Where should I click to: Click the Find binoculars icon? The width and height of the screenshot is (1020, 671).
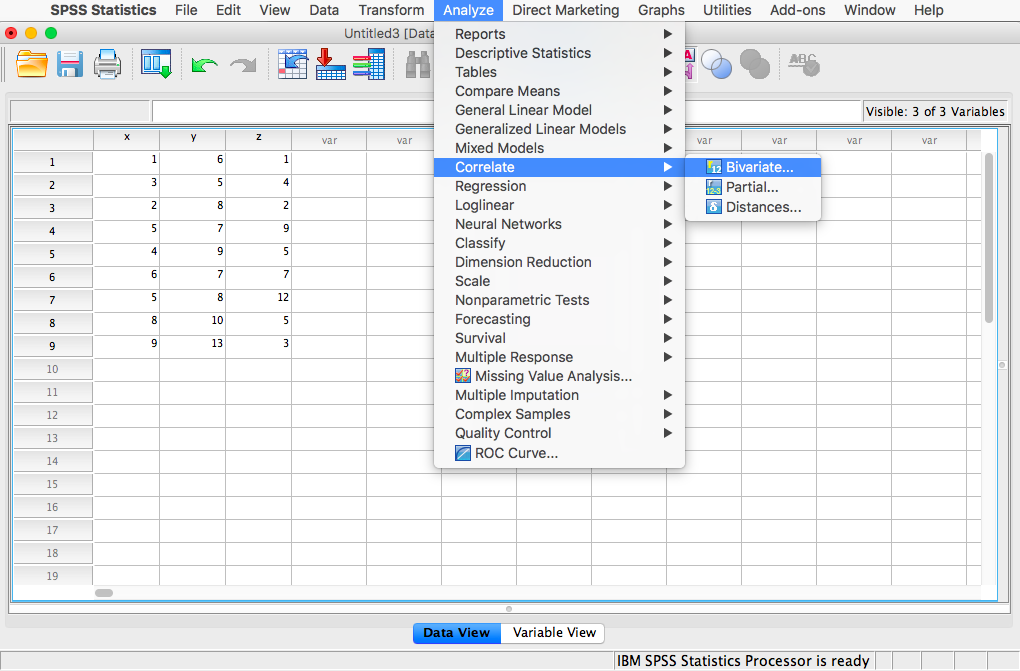click(x=418, y=65)
